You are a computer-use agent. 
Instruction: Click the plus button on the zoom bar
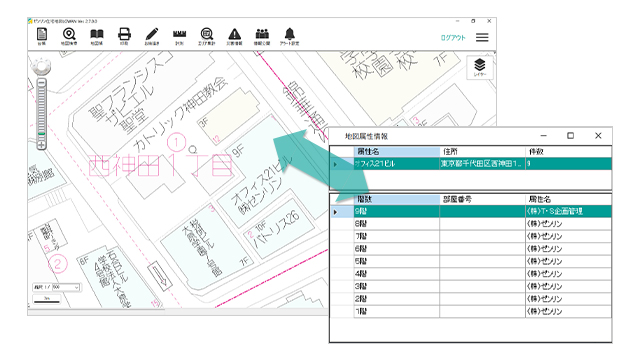coord(42,145)
